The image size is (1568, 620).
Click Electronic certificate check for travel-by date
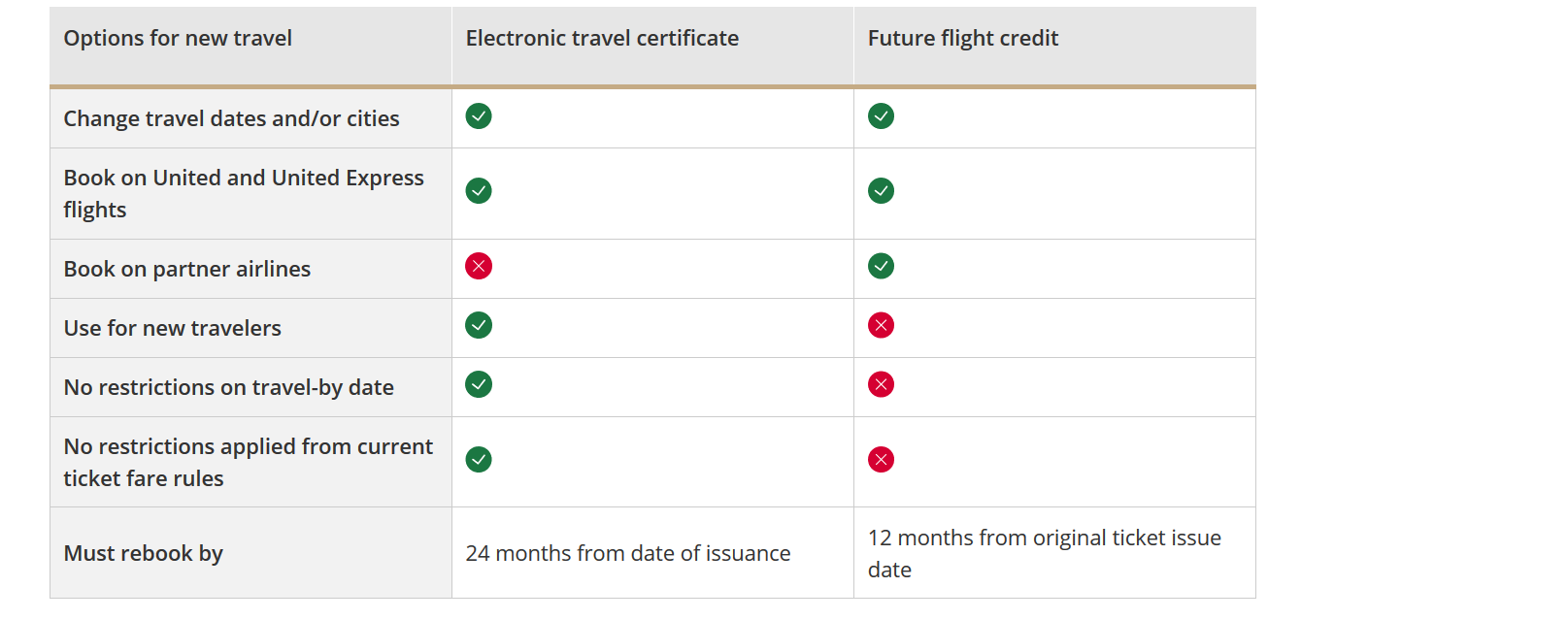click(x=479, y=384)
